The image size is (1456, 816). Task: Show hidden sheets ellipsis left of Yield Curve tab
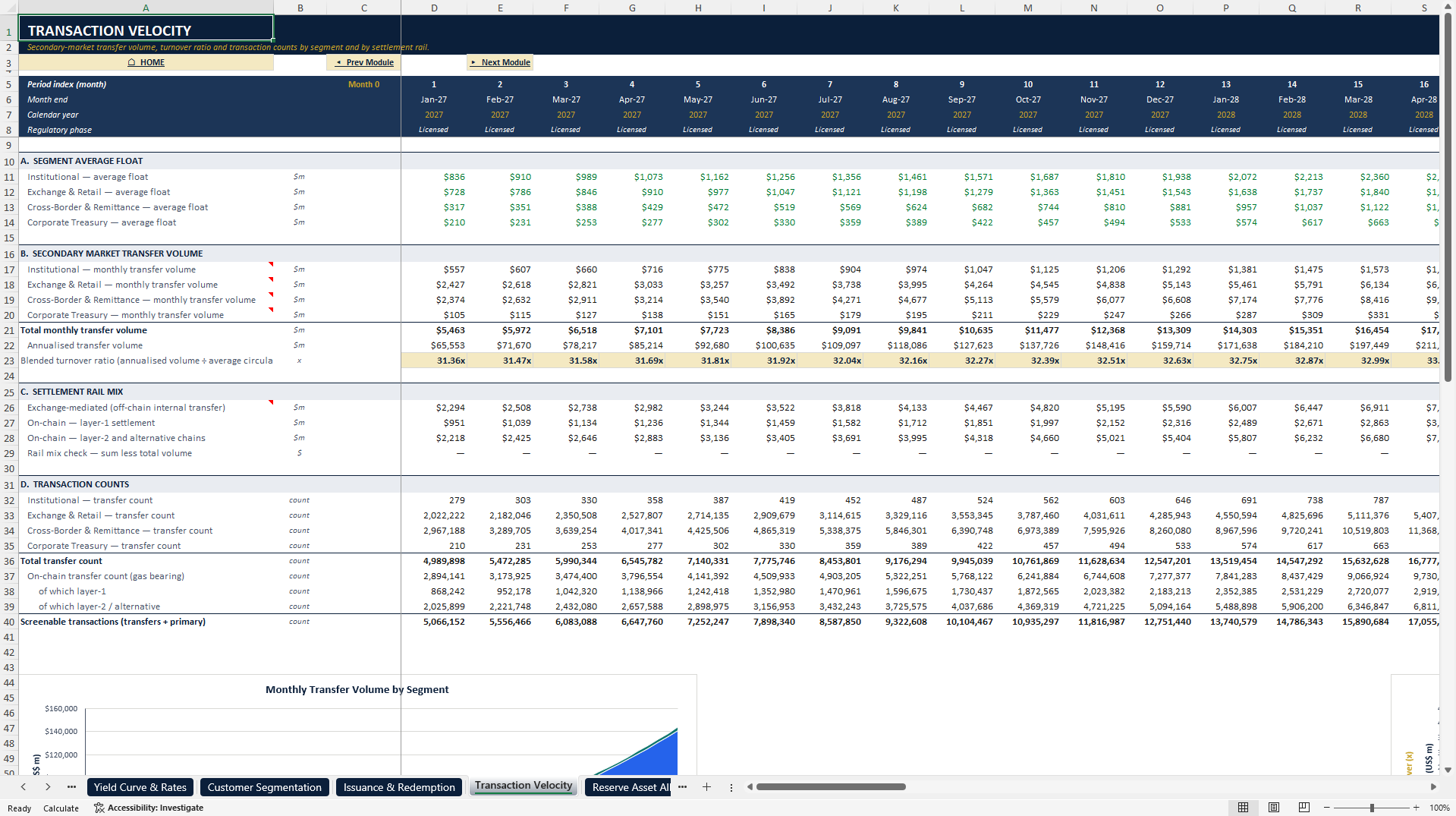coord(71,787)
